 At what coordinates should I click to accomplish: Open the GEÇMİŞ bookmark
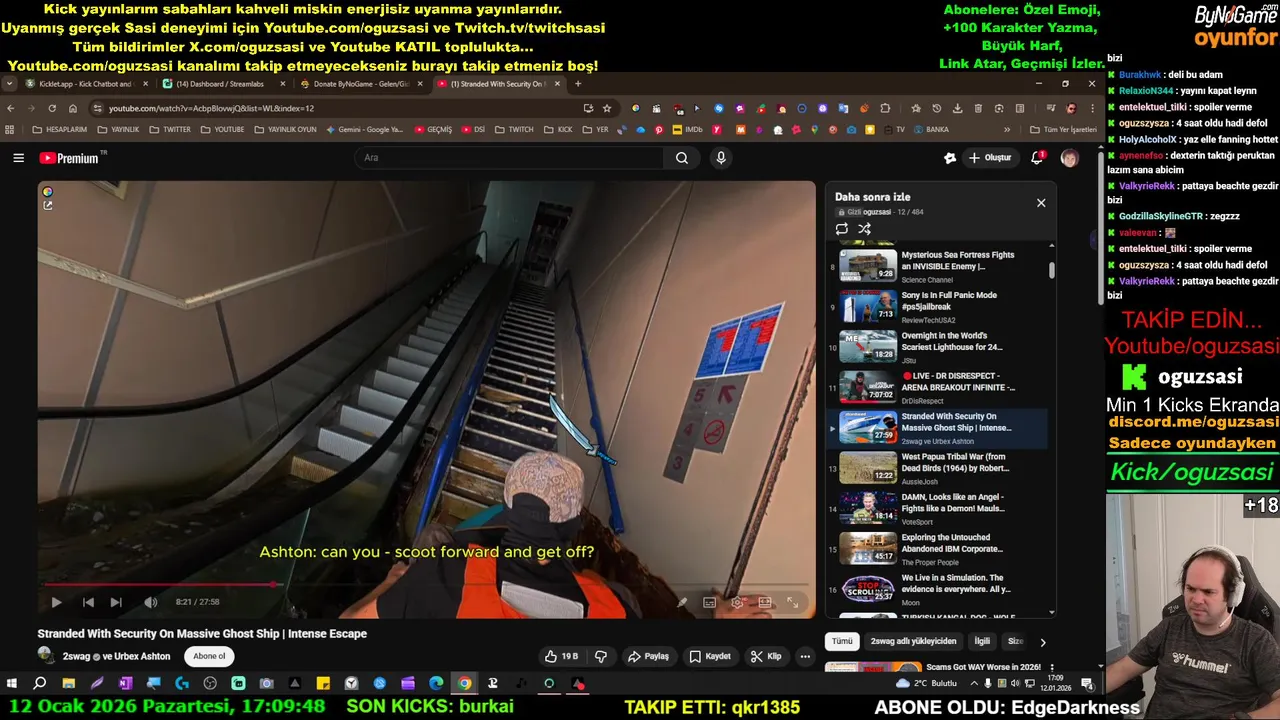(432, 129)
